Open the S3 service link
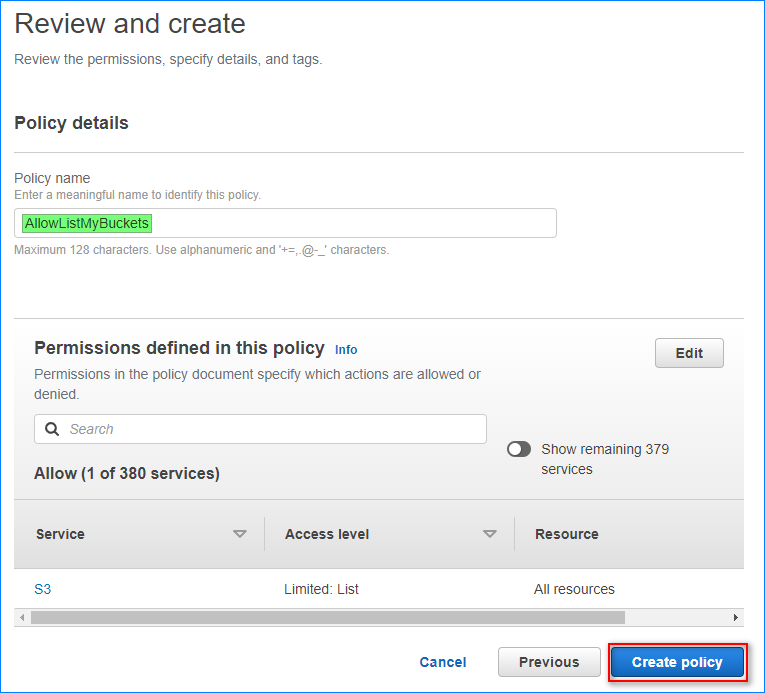The height and width of the screenshot is (693, 765). (x=43, y=589)
